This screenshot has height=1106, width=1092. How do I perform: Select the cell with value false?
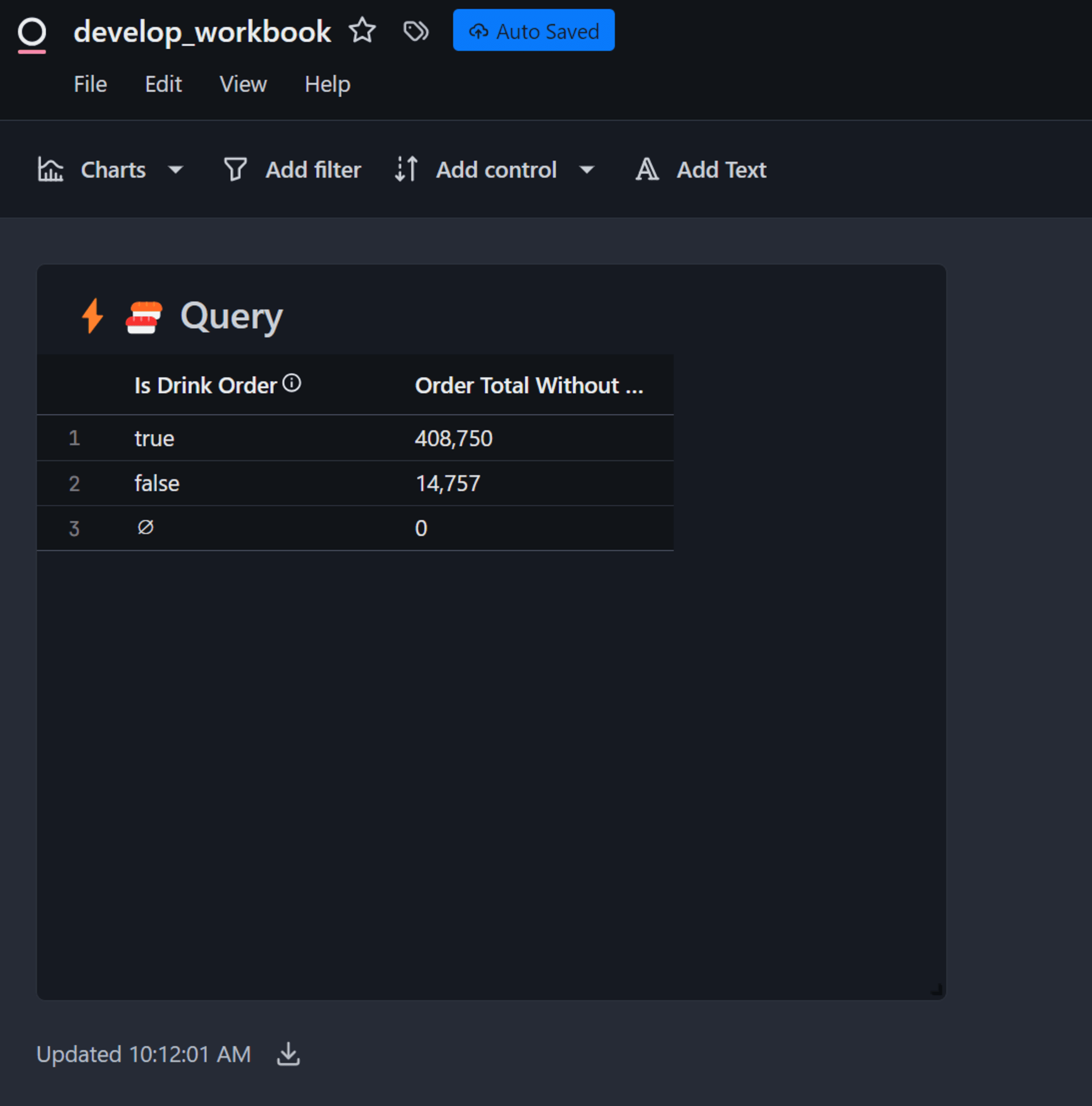[x=157, y=484]
